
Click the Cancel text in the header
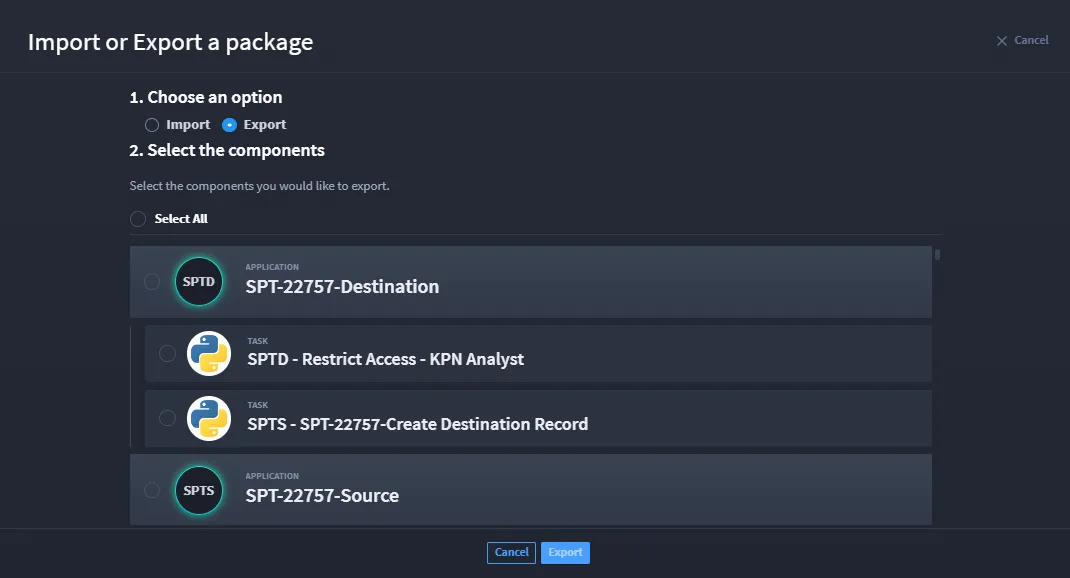pyautogui.click(x=1031, y=40)
